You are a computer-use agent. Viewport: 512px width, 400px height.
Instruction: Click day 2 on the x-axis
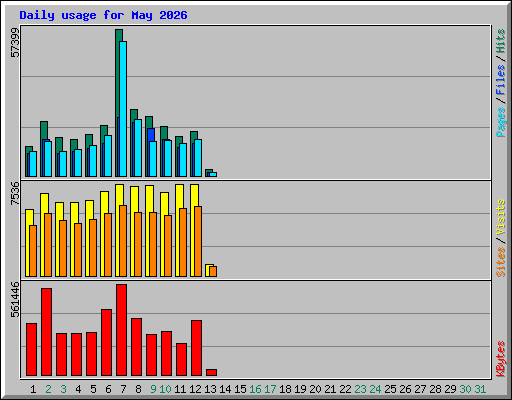click(x=48, y=389)
